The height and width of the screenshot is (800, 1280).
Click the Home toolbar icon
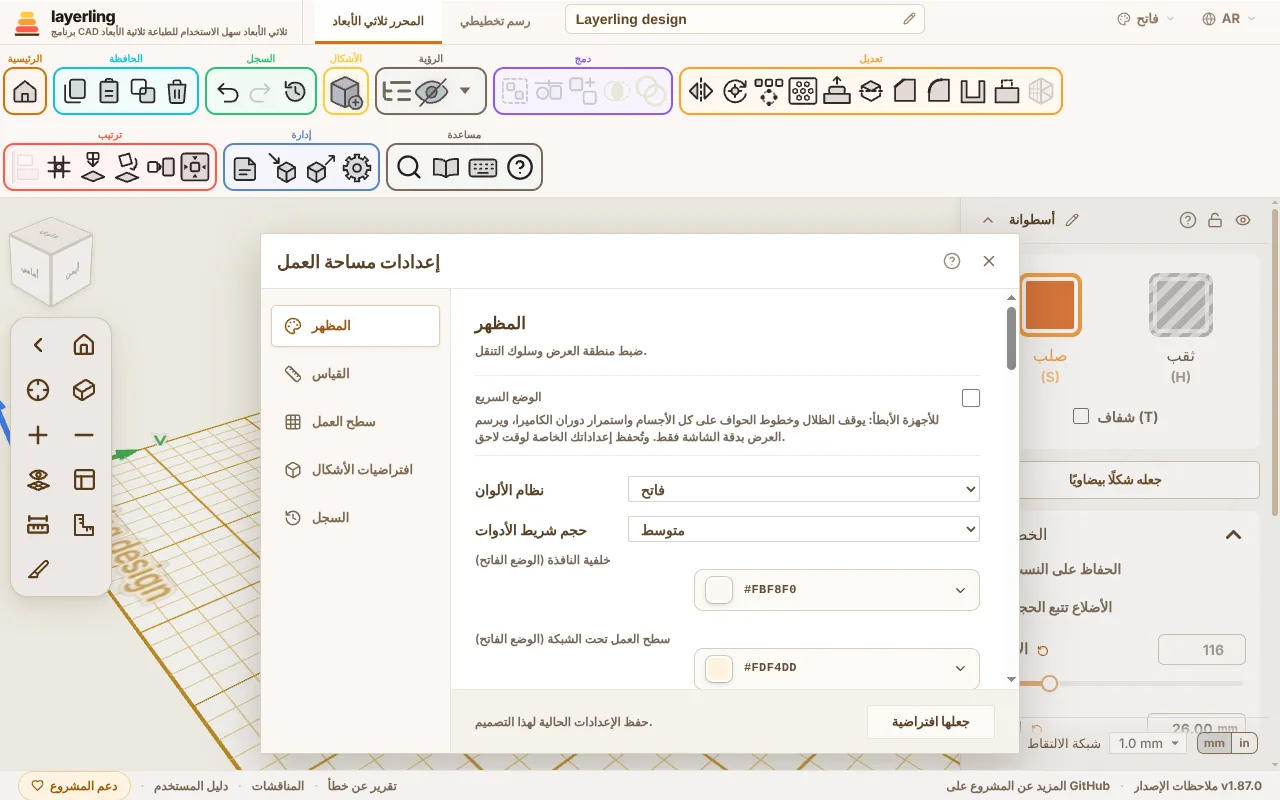(x=25, y=91)
